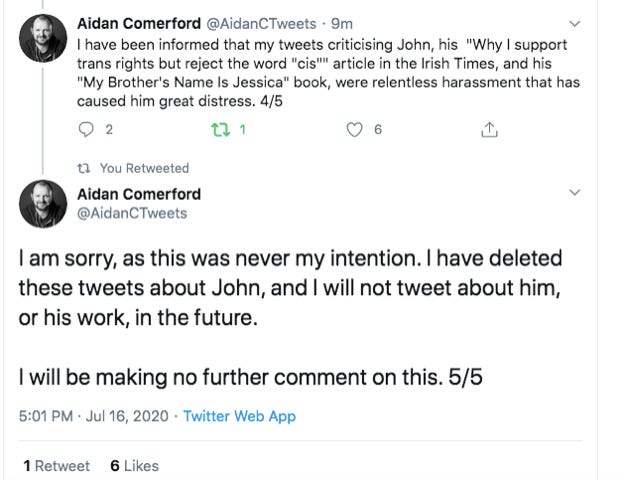Click the profile photo on the main tweet
The image size is (624, 480).
pyautogui.click(x=41, y=204)
